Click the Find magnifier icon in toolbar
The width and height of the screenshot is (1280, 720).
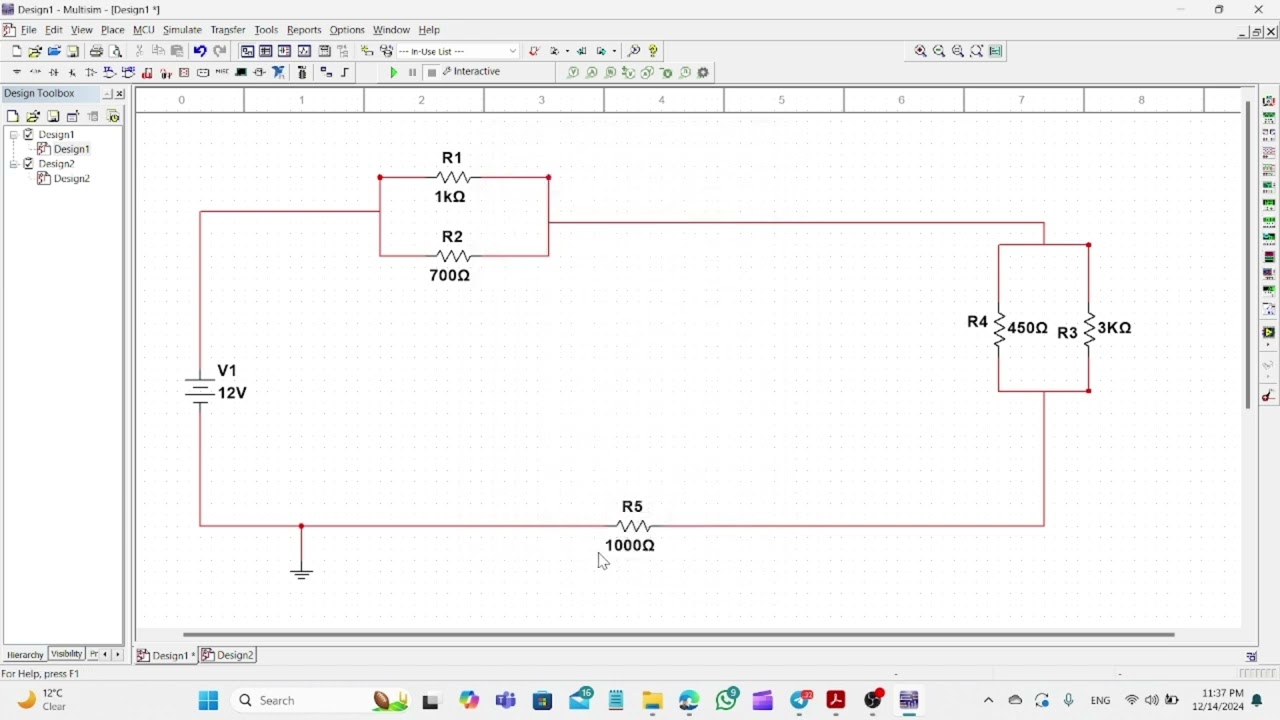(x=634, y=51)
